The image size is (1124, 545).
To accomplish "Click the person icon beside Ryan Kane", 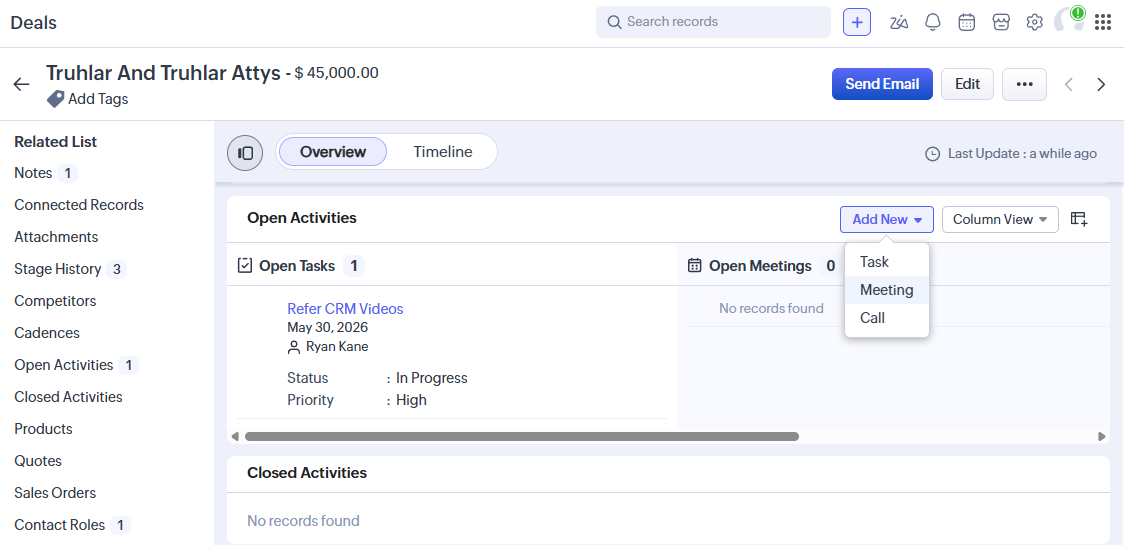I will click(x=293, y=347).
